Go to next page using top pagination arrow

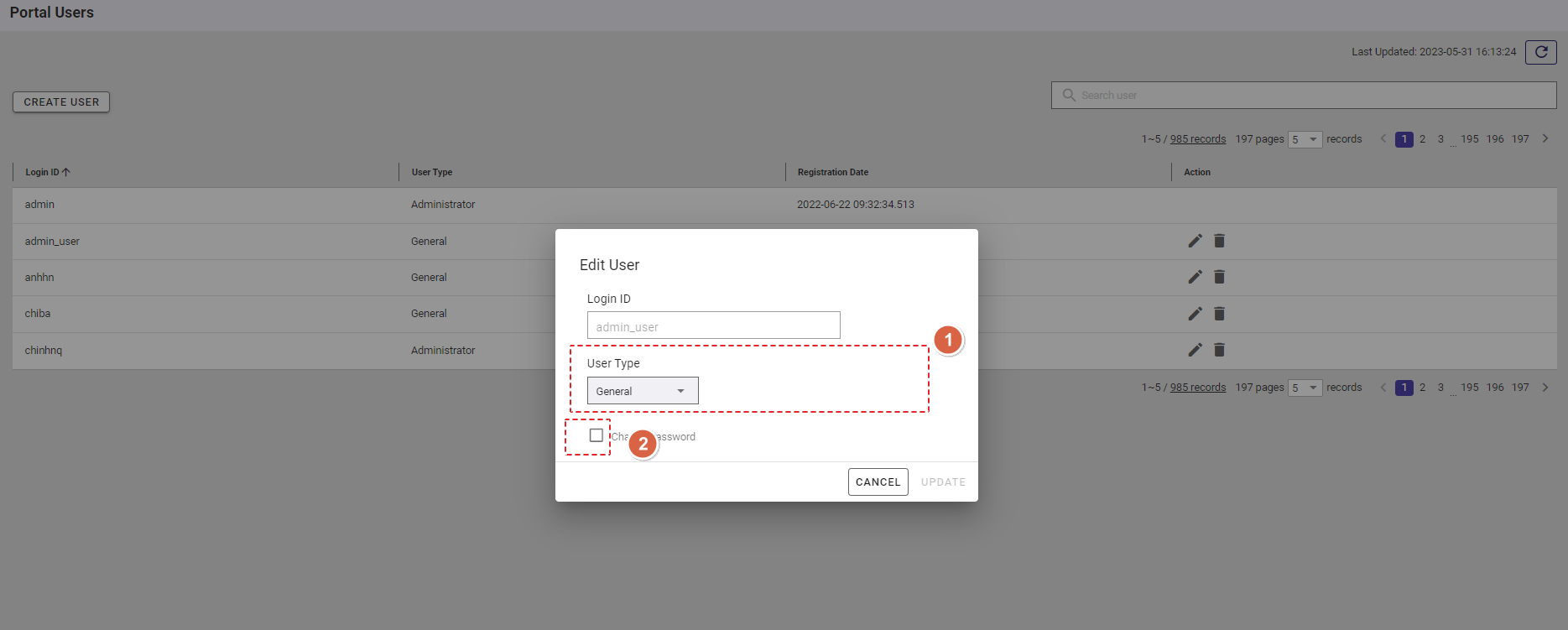click(x=1545, y=139)
